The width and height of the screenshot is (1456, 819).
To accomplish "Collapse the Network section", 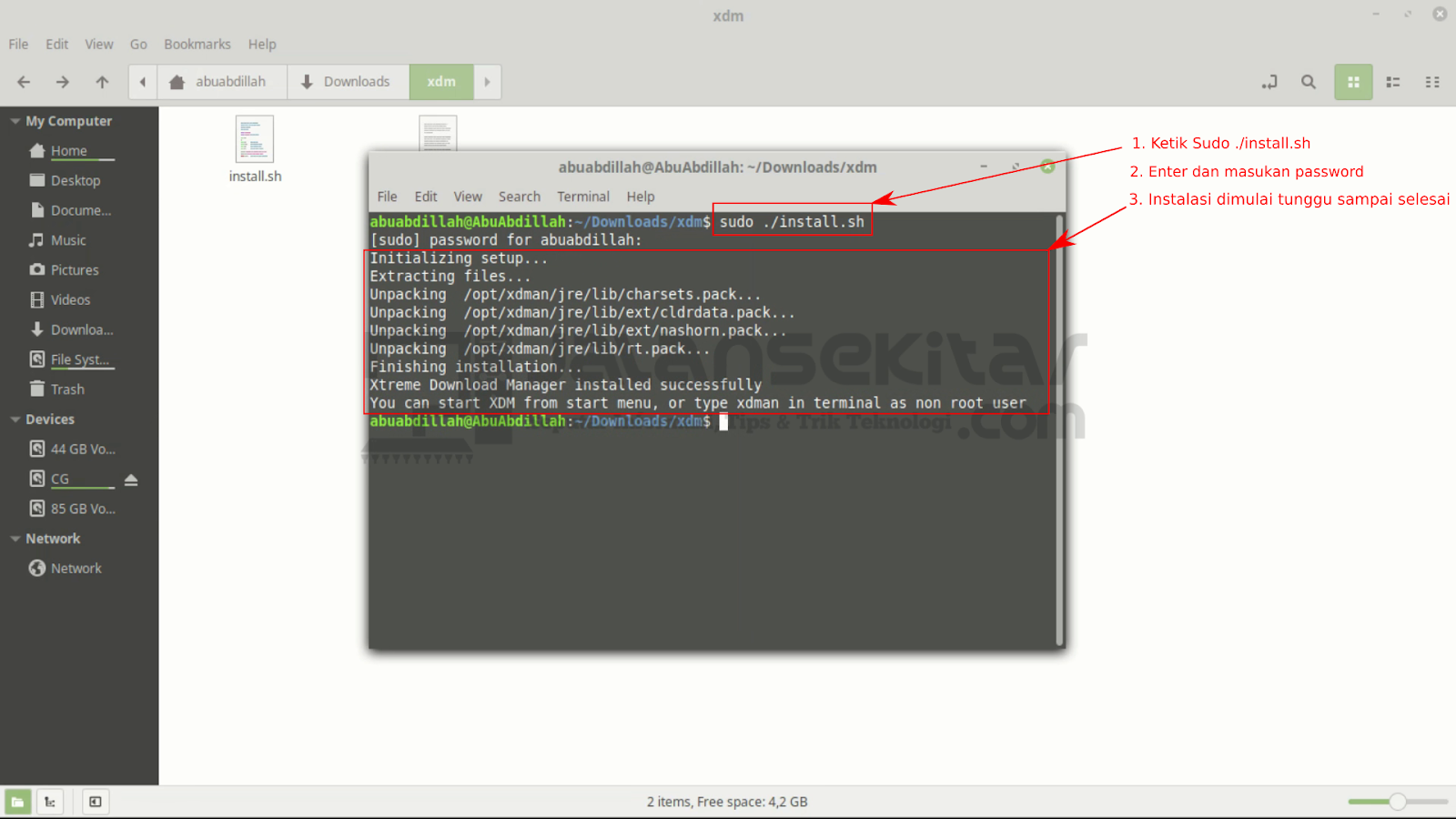I will pyautogui.click(x=15, y=539).
